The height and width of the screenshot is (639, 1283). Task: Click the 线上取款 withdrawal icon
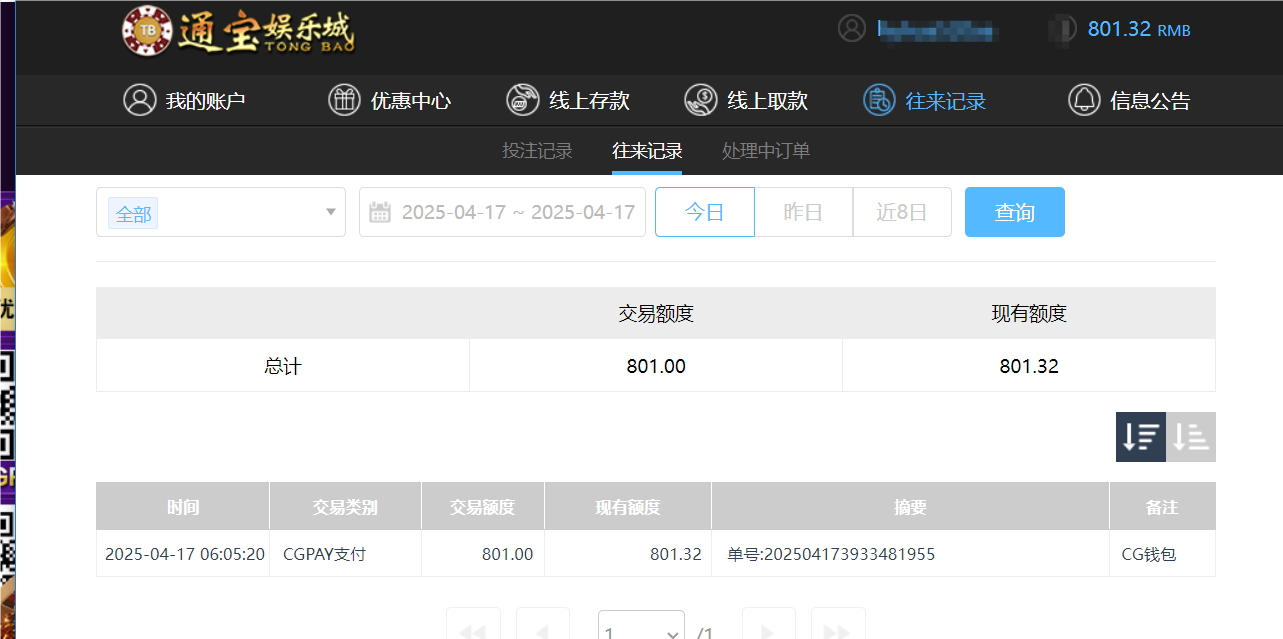point(700,100)
